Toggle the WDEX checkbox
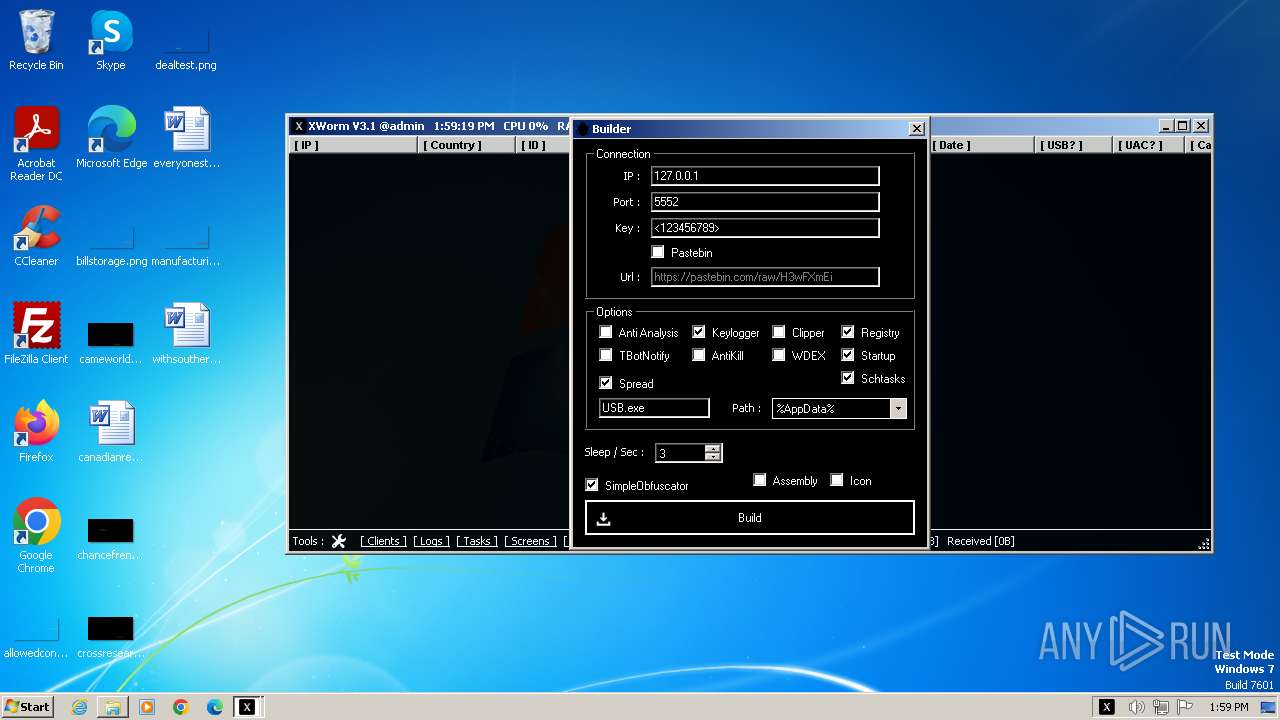The width and height of the screenshot is (1280, 720). tap(779, 355)
